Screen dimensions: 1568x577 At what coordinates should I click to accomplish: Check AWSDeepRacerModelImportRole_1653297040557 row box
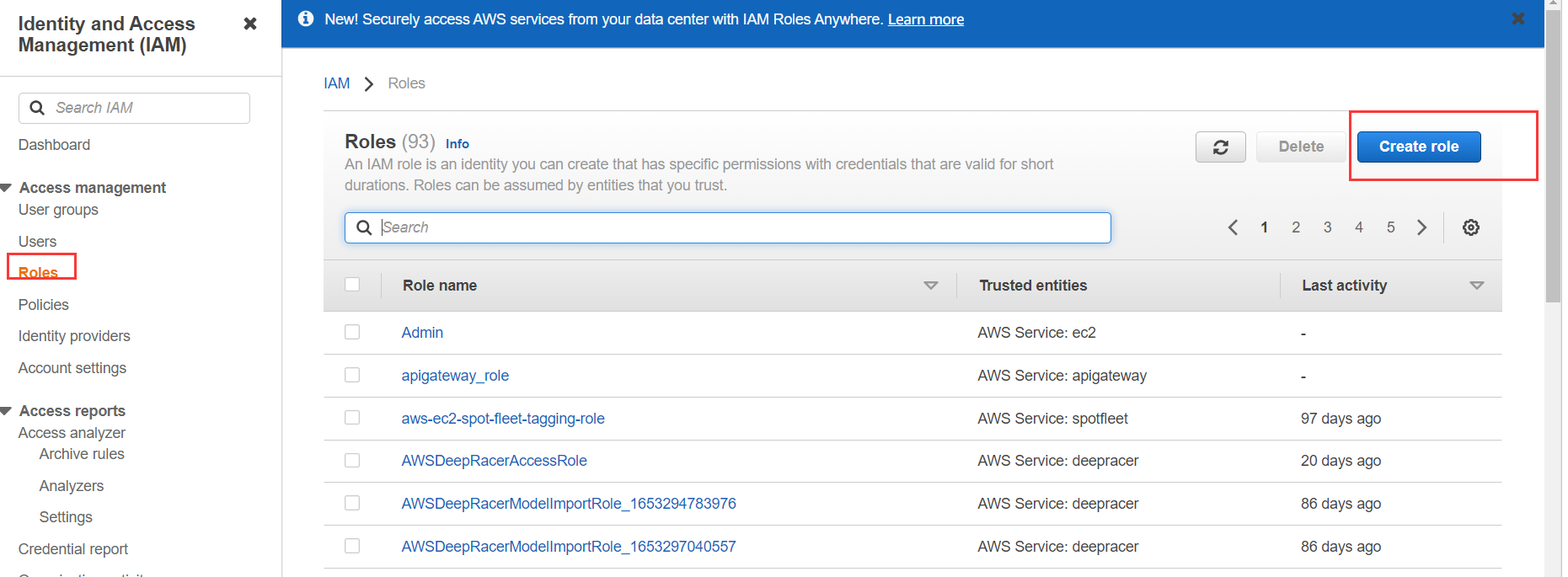tap(352, 546)
